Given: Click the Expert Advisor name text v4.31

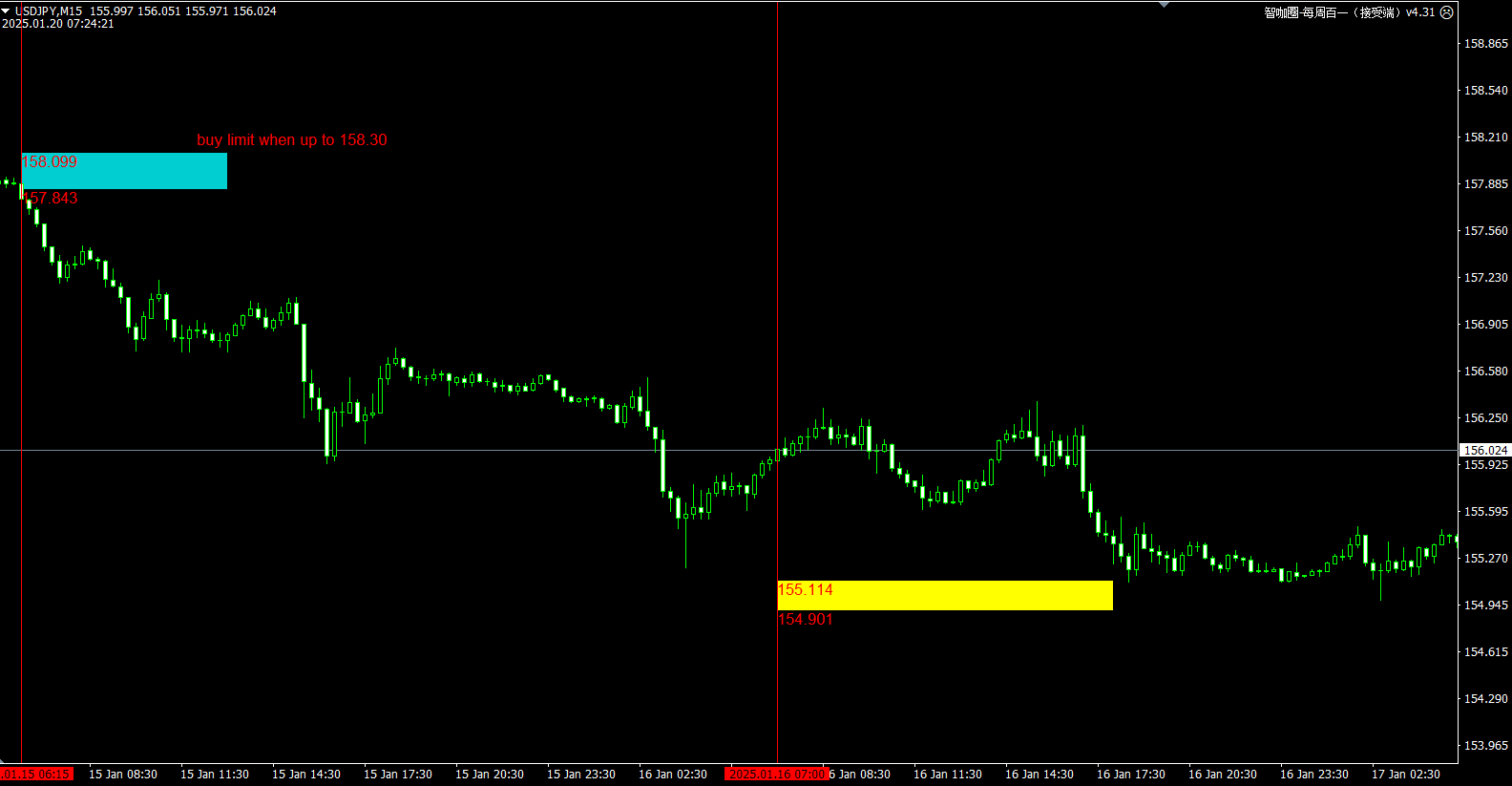Looking at the screenshot, I should [x=1349, y=12].
